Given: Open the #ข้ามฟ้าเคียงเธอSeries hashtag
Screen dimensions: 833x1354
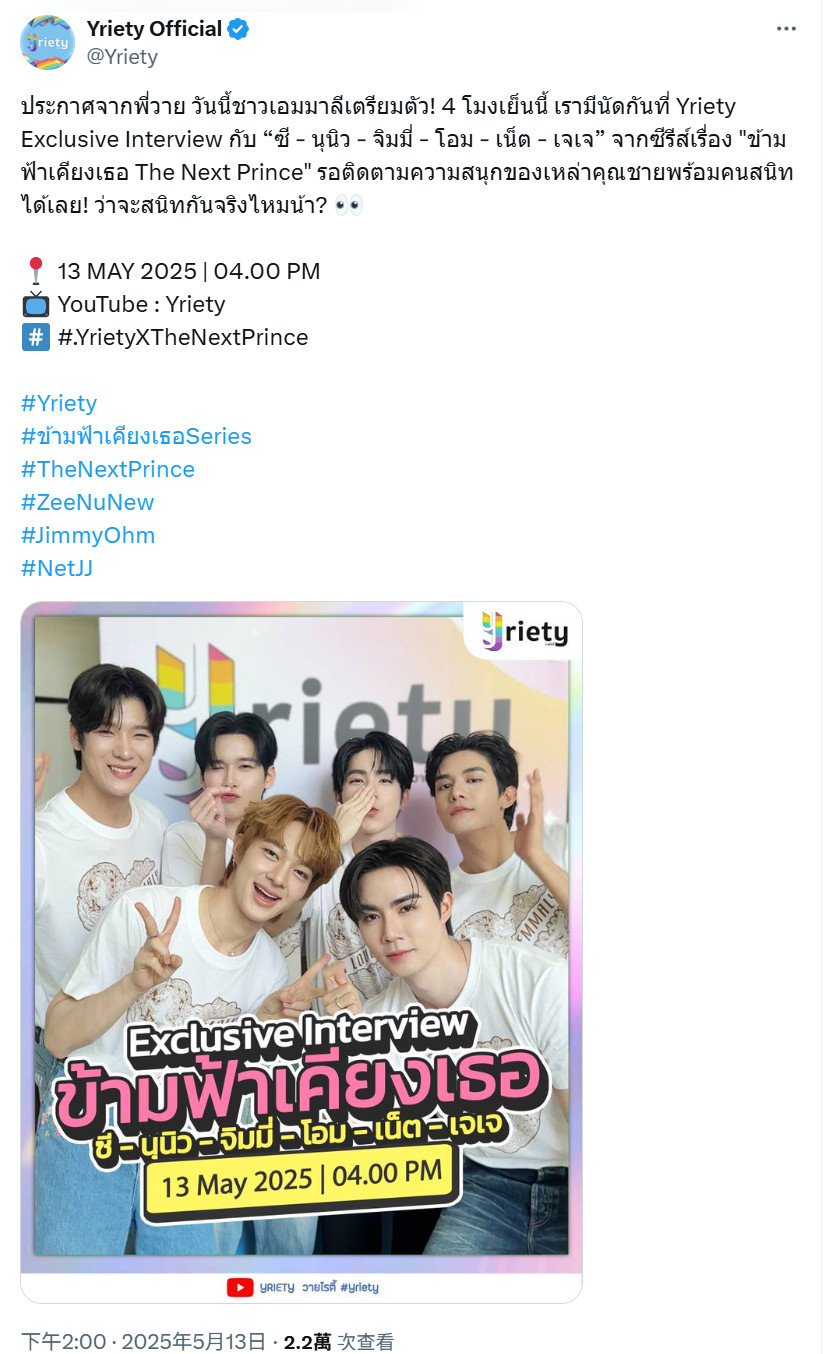Looking at the screenshot, I should [x=136, y=436].
